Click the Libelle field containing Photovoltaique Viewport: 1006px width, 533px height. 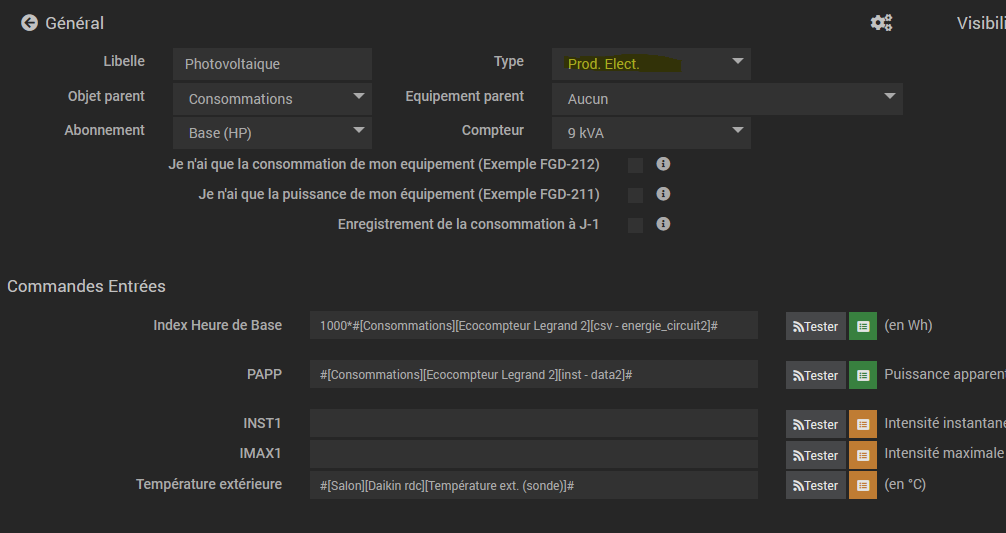pyautogui.click(x=272, y=64)
